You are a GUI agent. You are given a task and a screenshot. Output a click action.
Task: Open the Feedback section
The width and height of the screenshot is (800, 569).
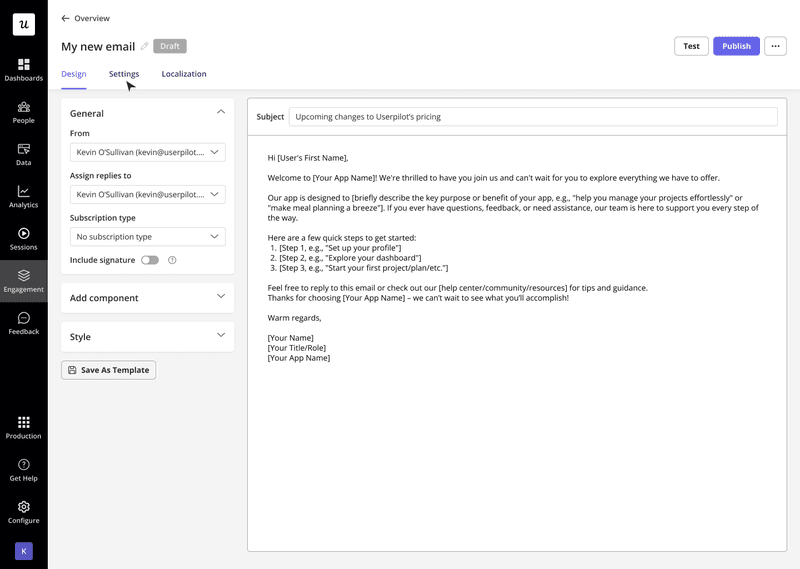(x=23, y=323)
